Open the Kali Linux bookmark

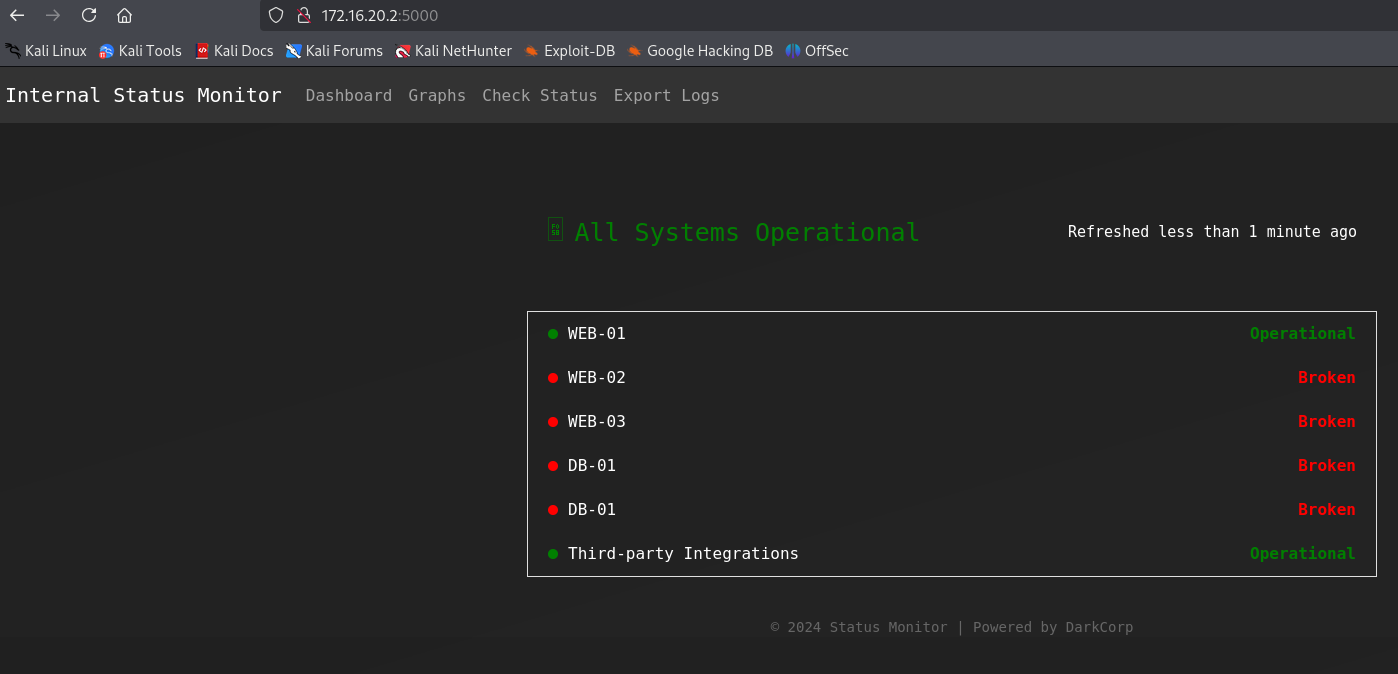tap(46, 50)
